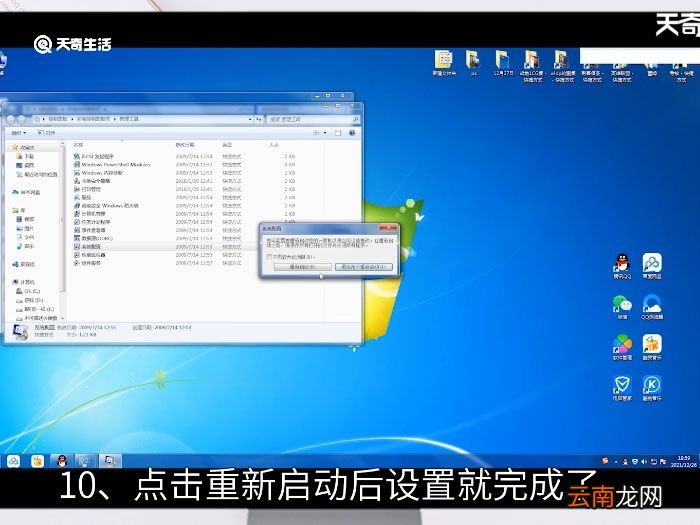Click the Baidu Netdisk icon in the taskbar
The image size is (700, 525).
(13, 461)
